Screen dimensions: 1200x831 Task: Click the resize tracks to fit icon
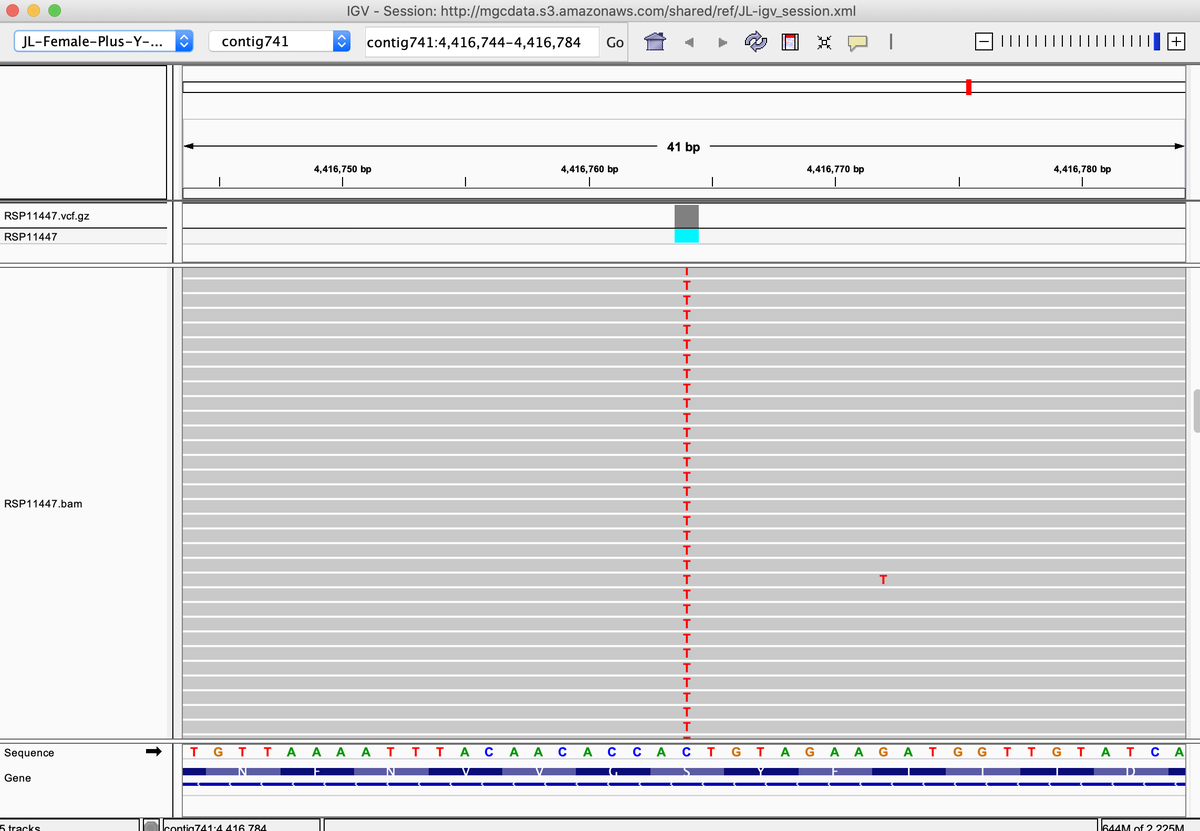point(823,43)
